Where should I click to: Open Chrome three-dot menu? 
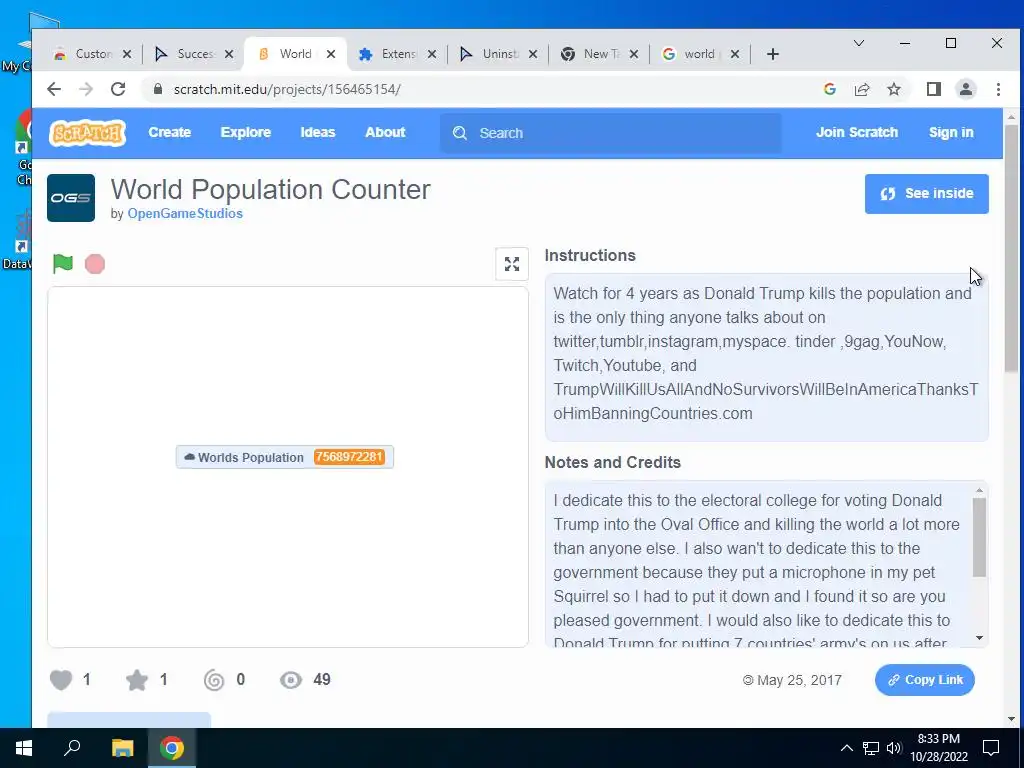click(999, 89)
